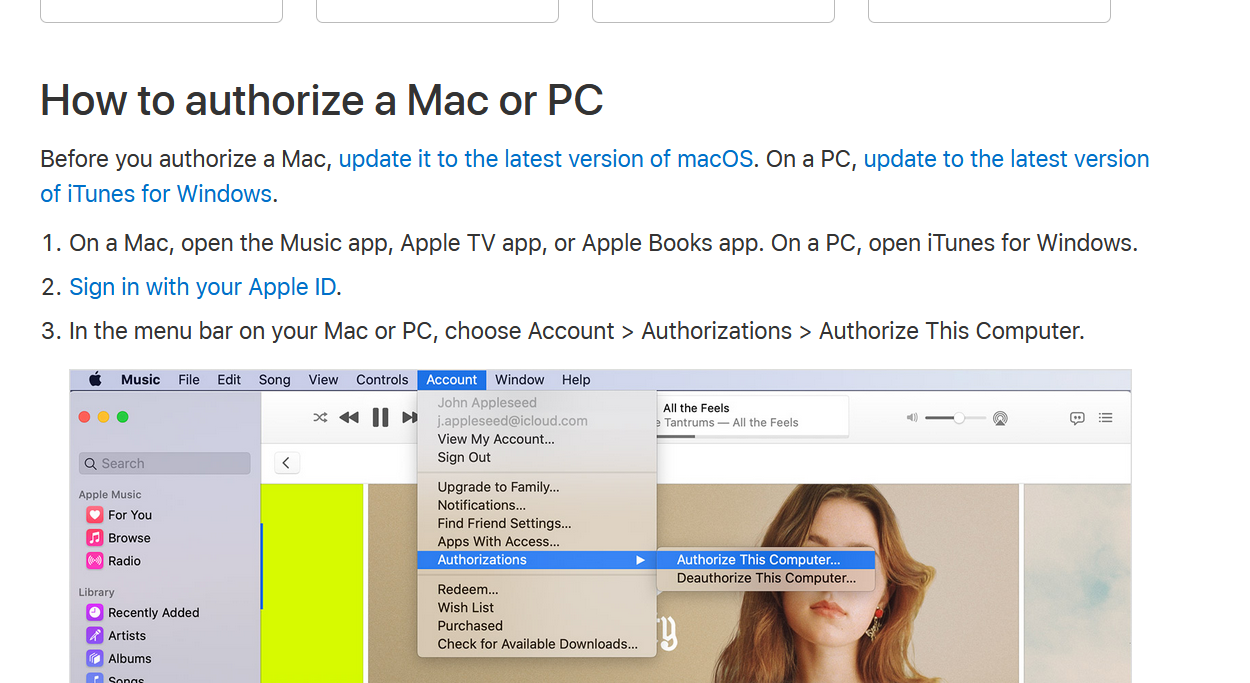This screenshot has width=1250, height=683.
Task: Click the Search field in Music sidebar
Action: [165, 463]
